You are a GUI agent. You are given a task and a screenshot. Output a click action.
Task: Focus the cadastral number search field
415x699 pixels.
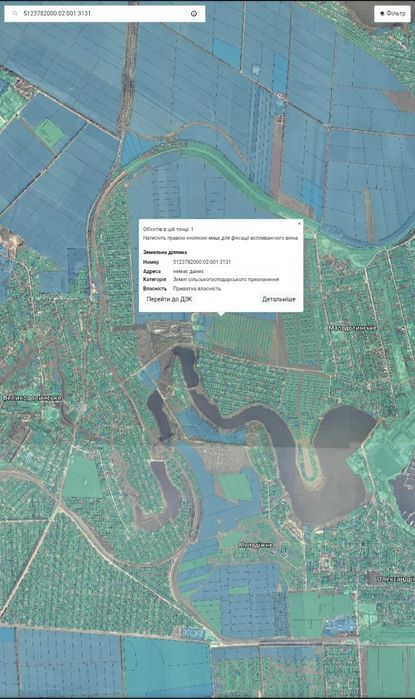[x=105, y=14]
